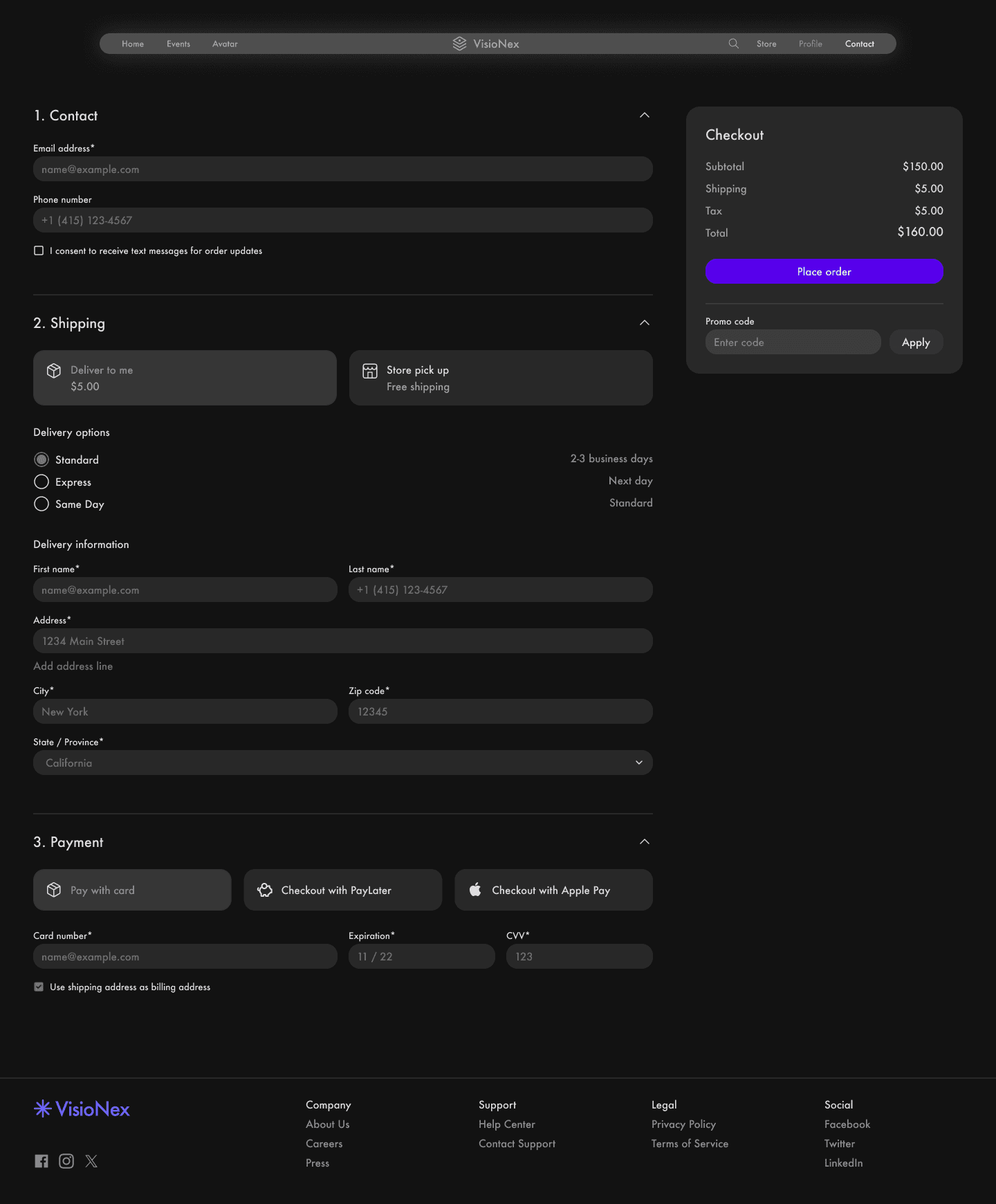Open the Instagram icon in the footer
This screenshot has width=996, height=1204.
click(66, 1161)
